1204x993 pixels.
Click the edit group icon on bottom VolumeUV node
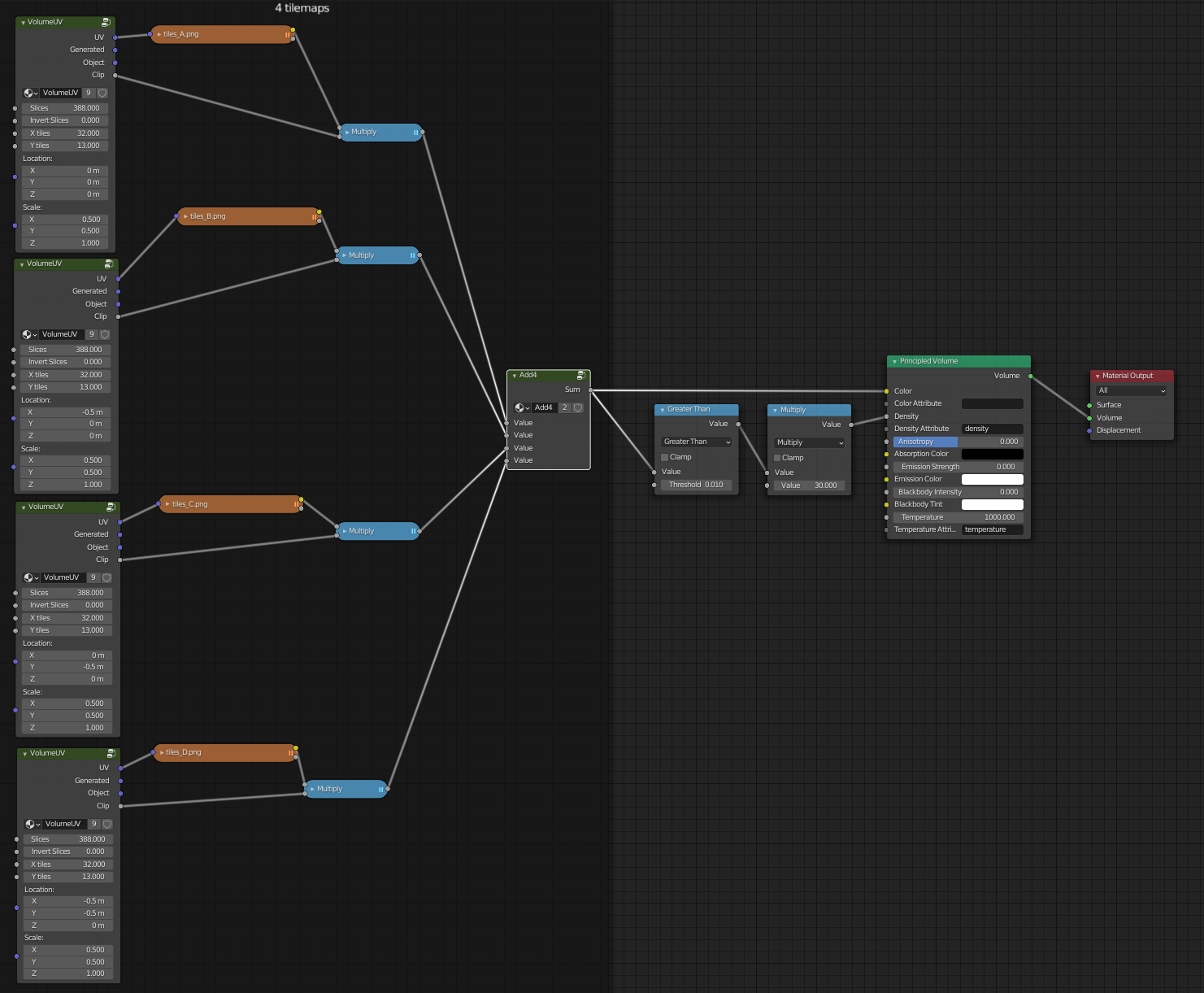pyautogui.click(x=110, y=753)
